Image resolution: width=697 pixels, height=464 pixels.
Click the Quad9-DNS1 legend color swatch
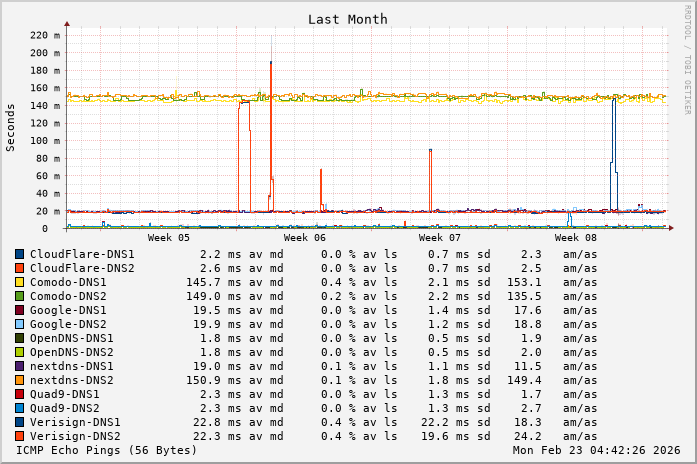tap(19, 395)
